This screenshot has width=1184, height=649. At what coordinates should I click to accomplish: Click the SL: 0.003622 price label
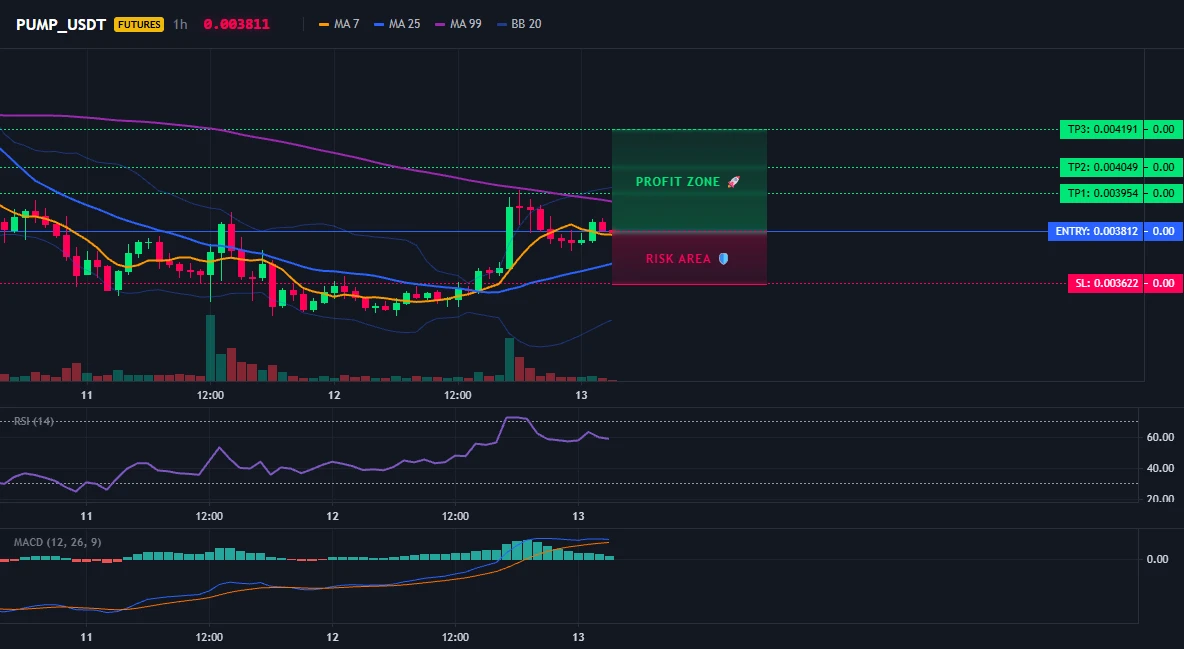[1105, 283]
